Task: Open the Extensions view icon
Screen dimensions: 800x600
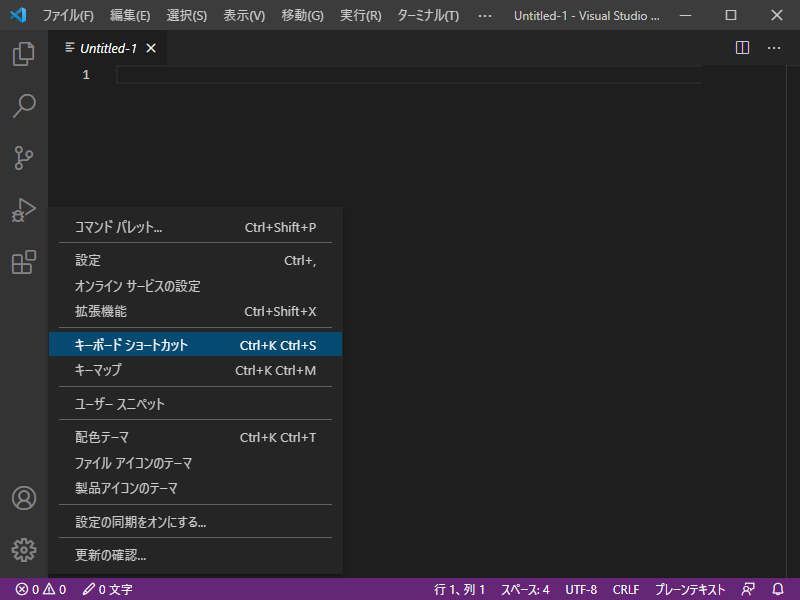Action: tap(23, 262)
